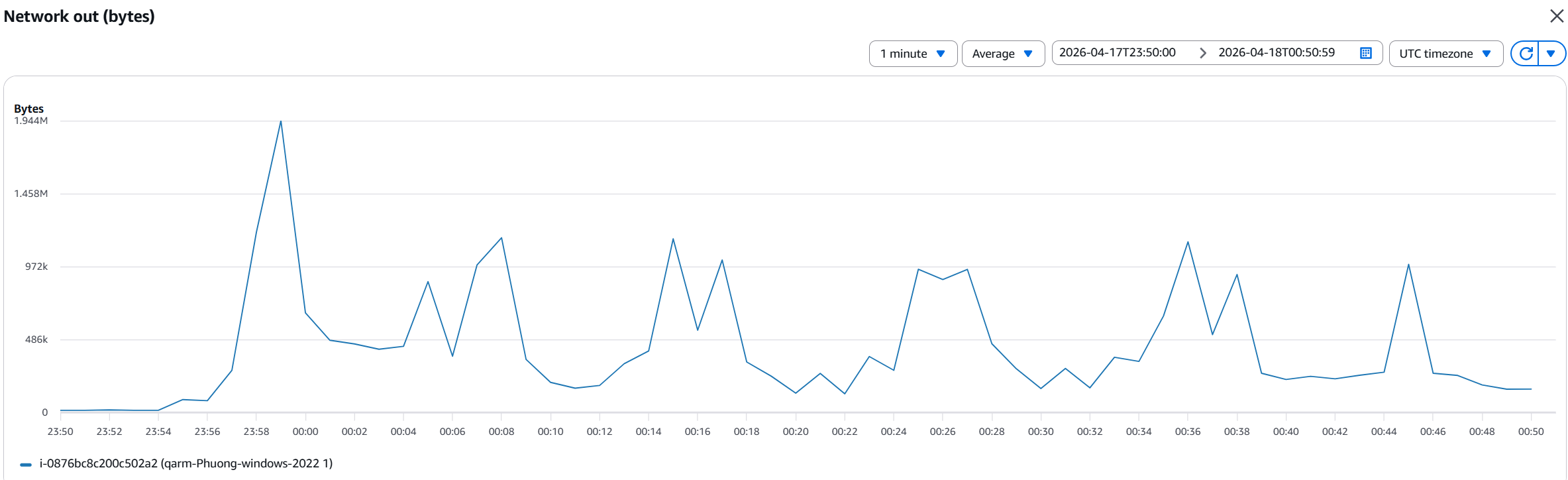Refresh the Network out graph
This screenshot has width=1568, height=480.
click(x=1526, y=54)
